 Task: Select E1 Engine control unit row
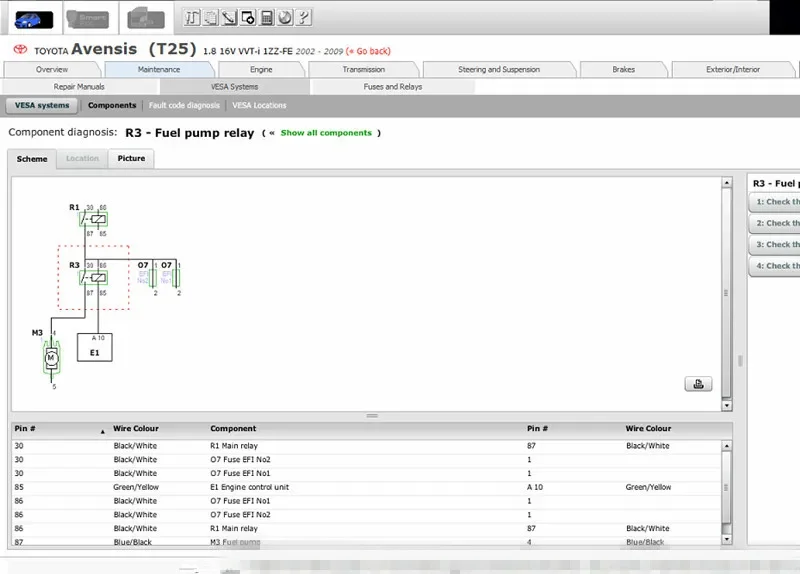366,487
